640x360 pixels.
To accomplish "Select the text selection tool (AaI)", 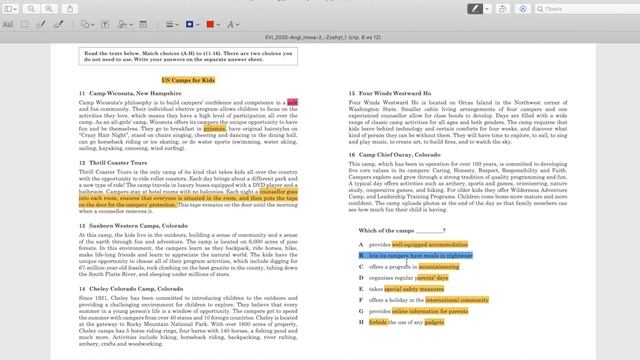I will pyautogui.click(x=8, y=24).
